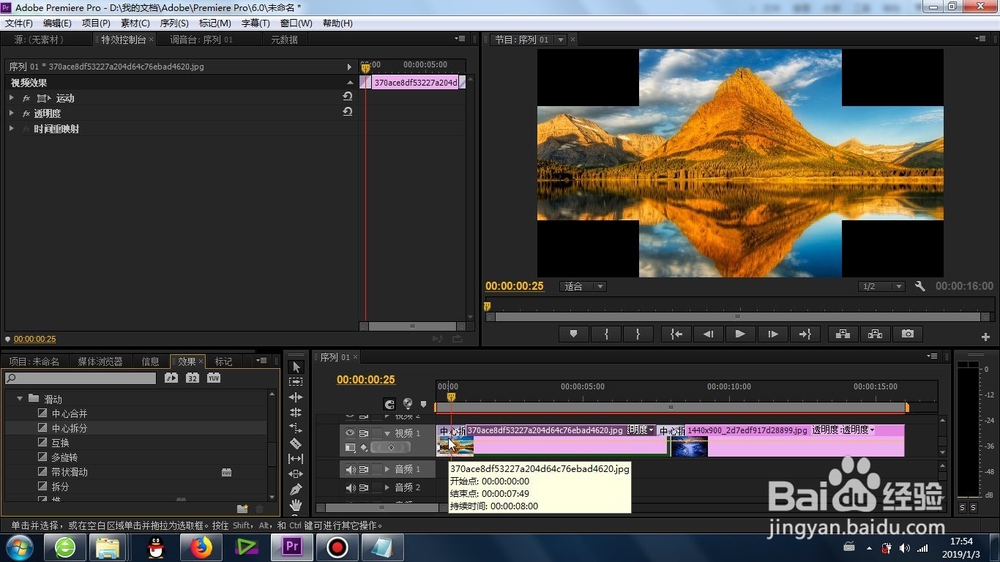Image resolution: width=1000 pixels, height=562 pixels.
Task: Step forward one frame
Action: point(772,334)
